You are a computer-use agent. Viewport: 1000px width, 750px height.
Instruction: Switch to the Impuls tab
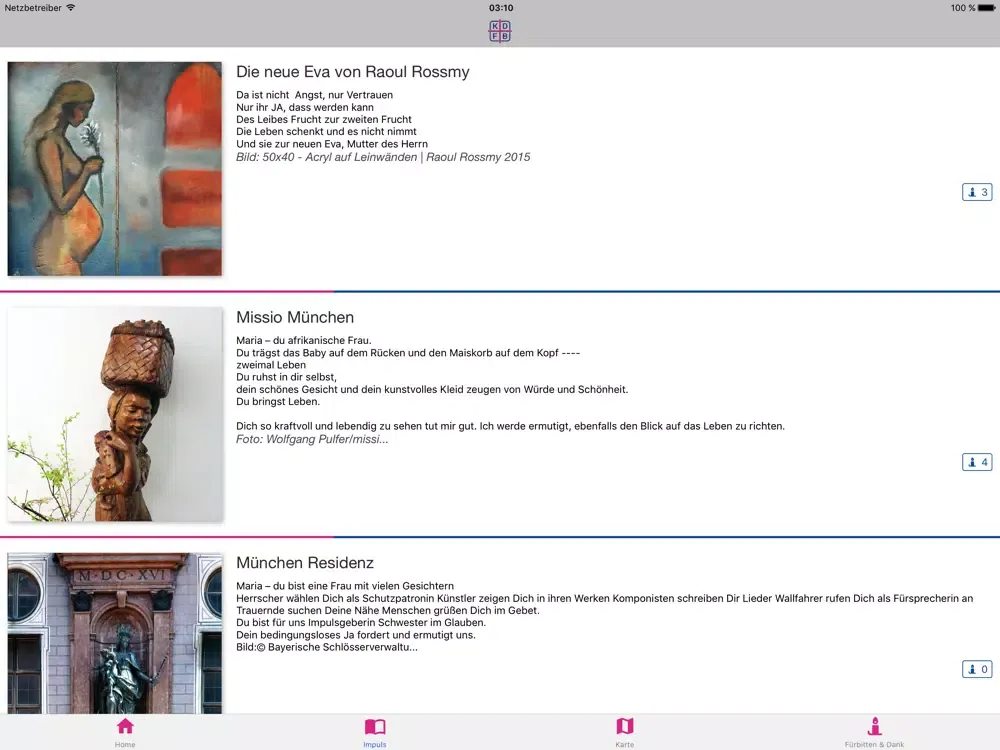tap(375, 732)
